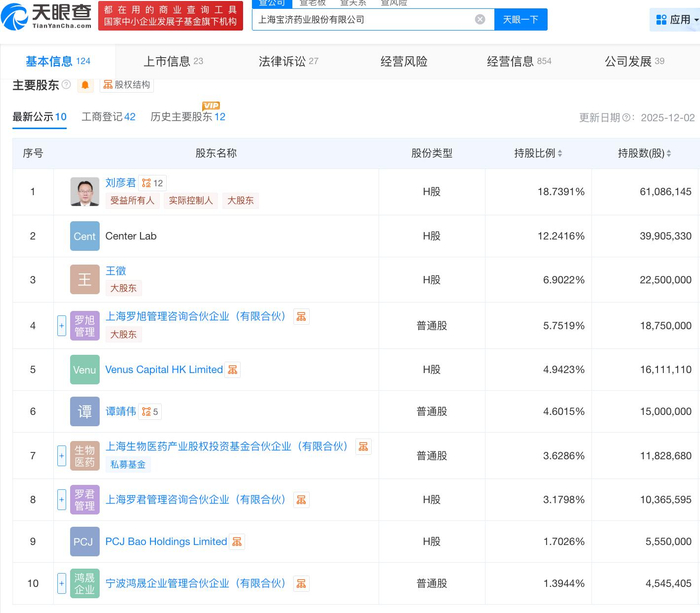Expand row 8 上海罗君管理咨询合伙企业
The height and width of the screenshot is (613, 700).
point(61,499)
